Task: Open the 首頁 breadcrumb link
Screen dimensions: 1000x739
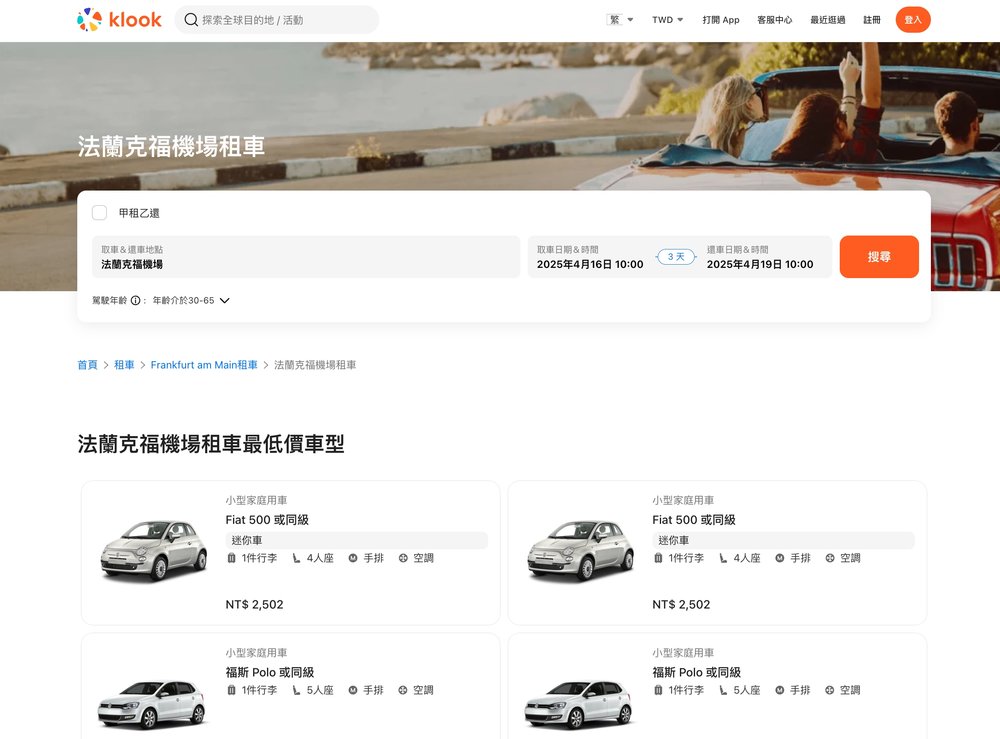Action: [x=87, y=364]
